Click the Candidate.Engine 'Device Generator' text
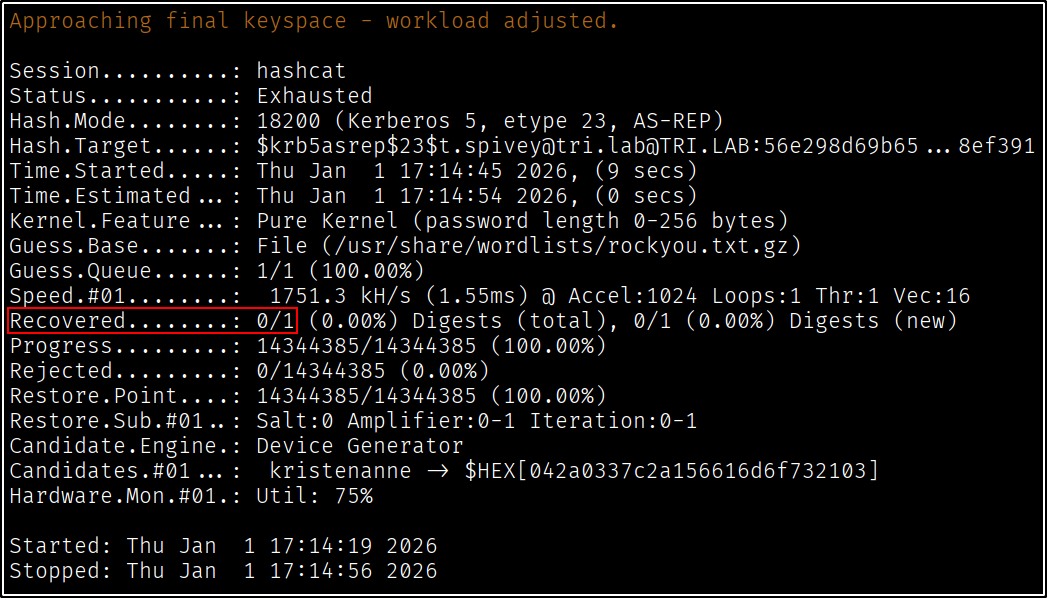Viewport: 1047px width, 598px height. click(x=360, y=446)
